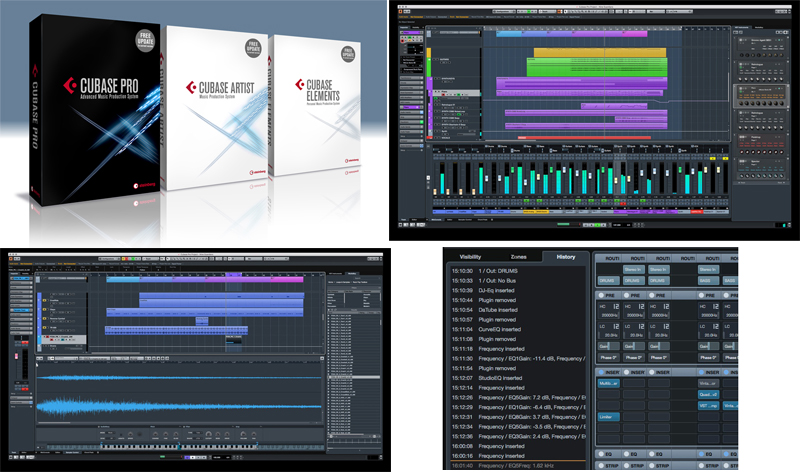Select the 15:12:34 EQ5Gain -3.5 dB entry
Viewport: 800px width, 476px height.
(x=518, y=427)
